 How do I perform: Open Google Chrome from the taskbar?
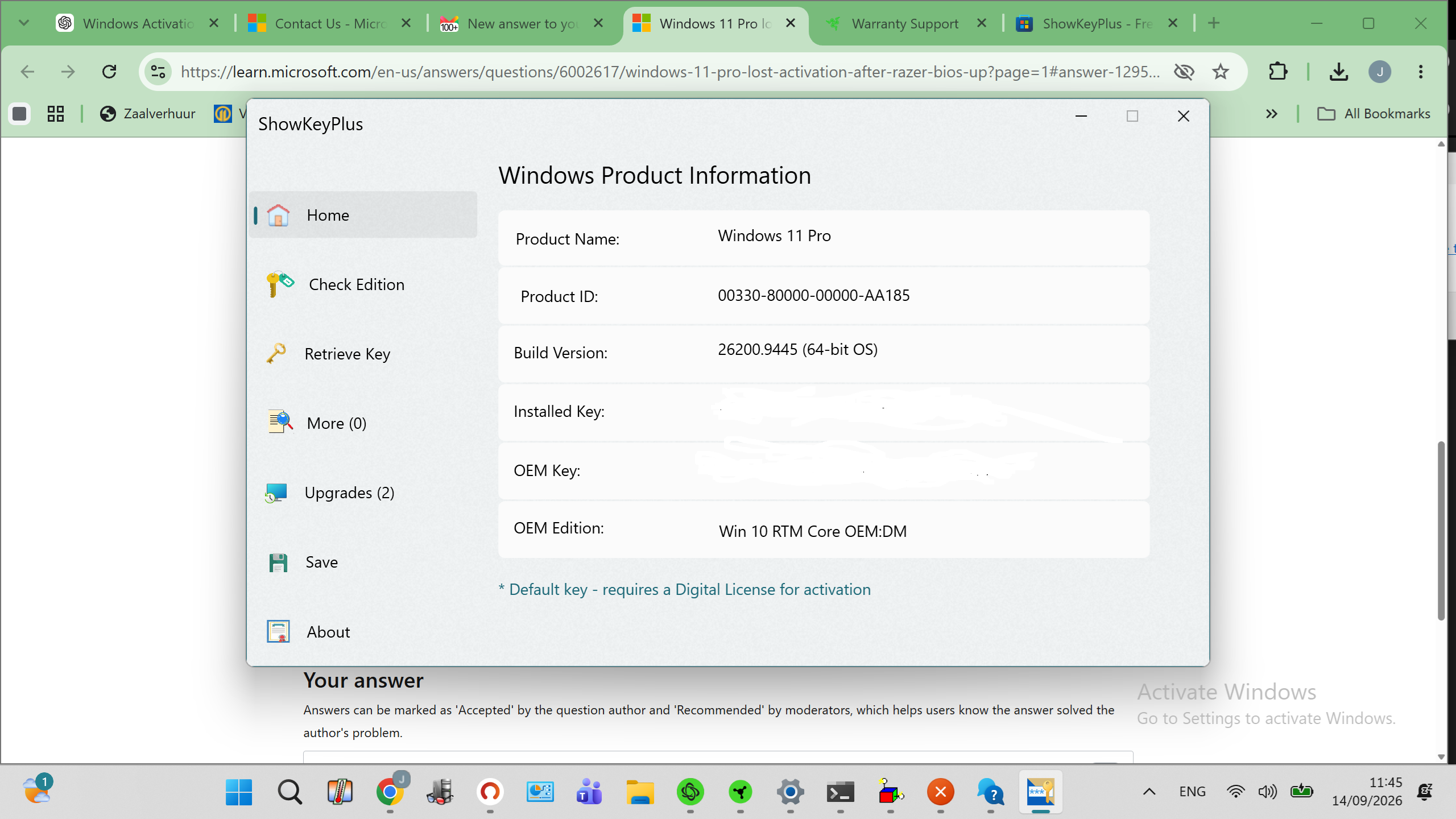click(390, 792)
